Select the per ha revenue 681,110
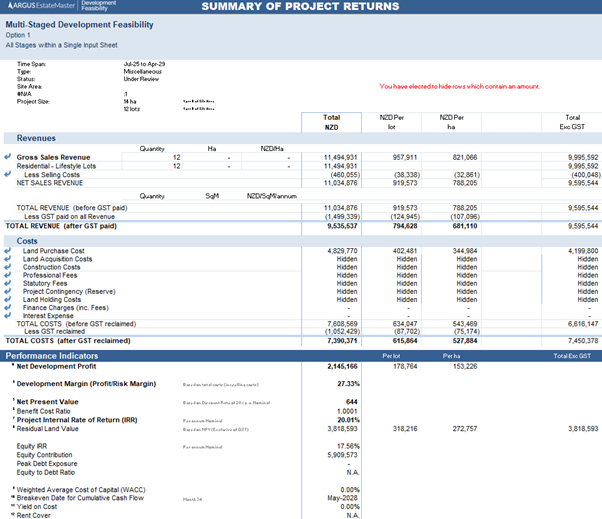The image size is (602, 519). click(465, 226)
